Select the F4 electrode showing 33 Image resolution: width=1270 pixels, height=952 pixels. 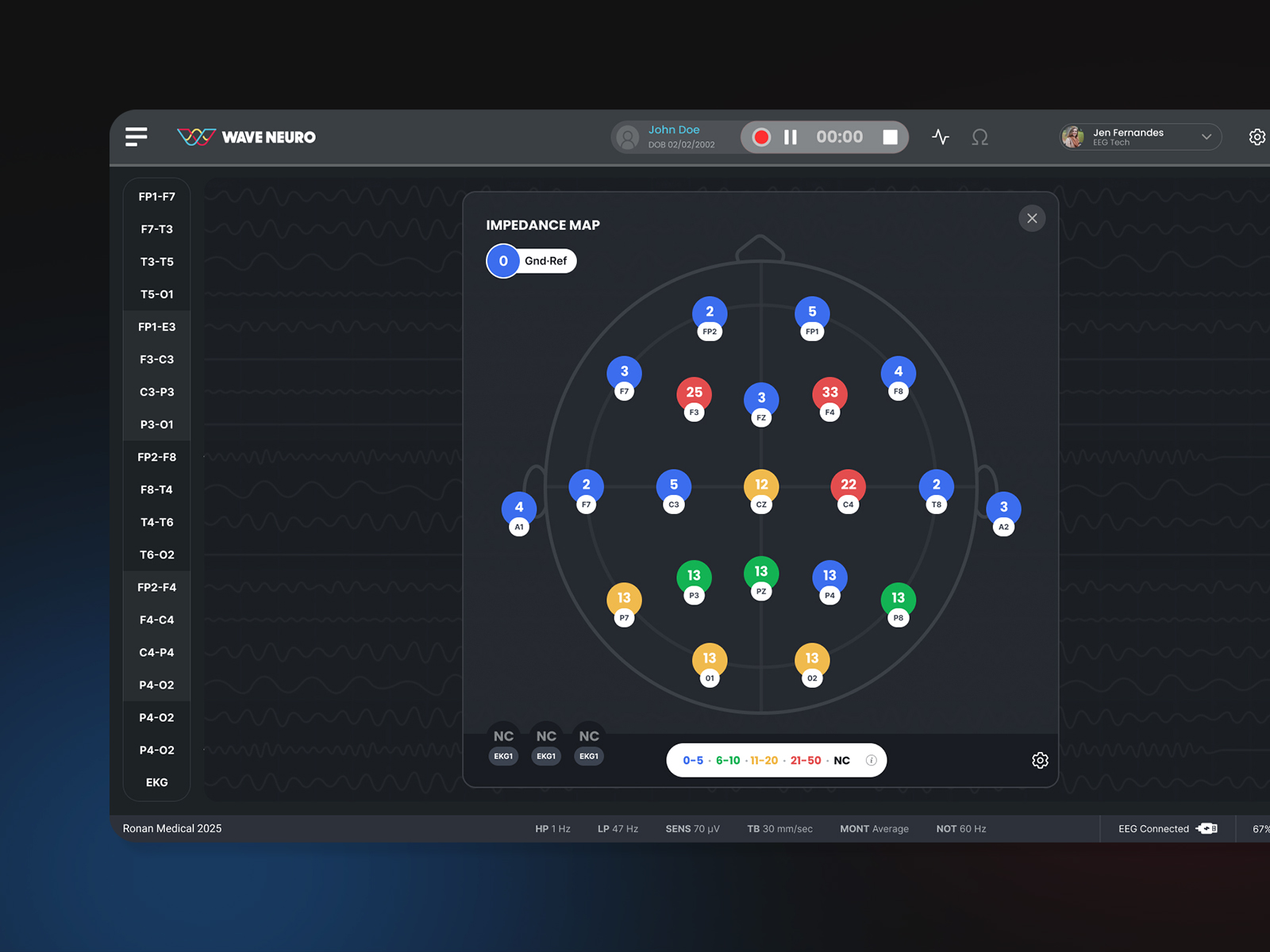(x=830, y=399)
